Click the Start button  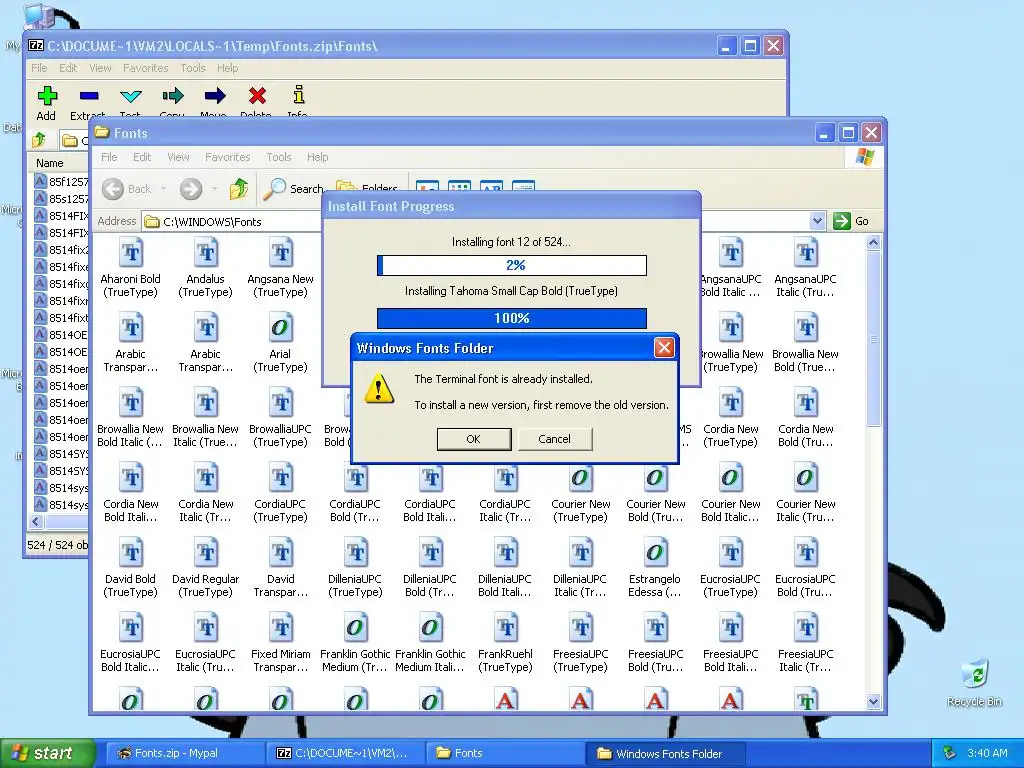[46, 754]
